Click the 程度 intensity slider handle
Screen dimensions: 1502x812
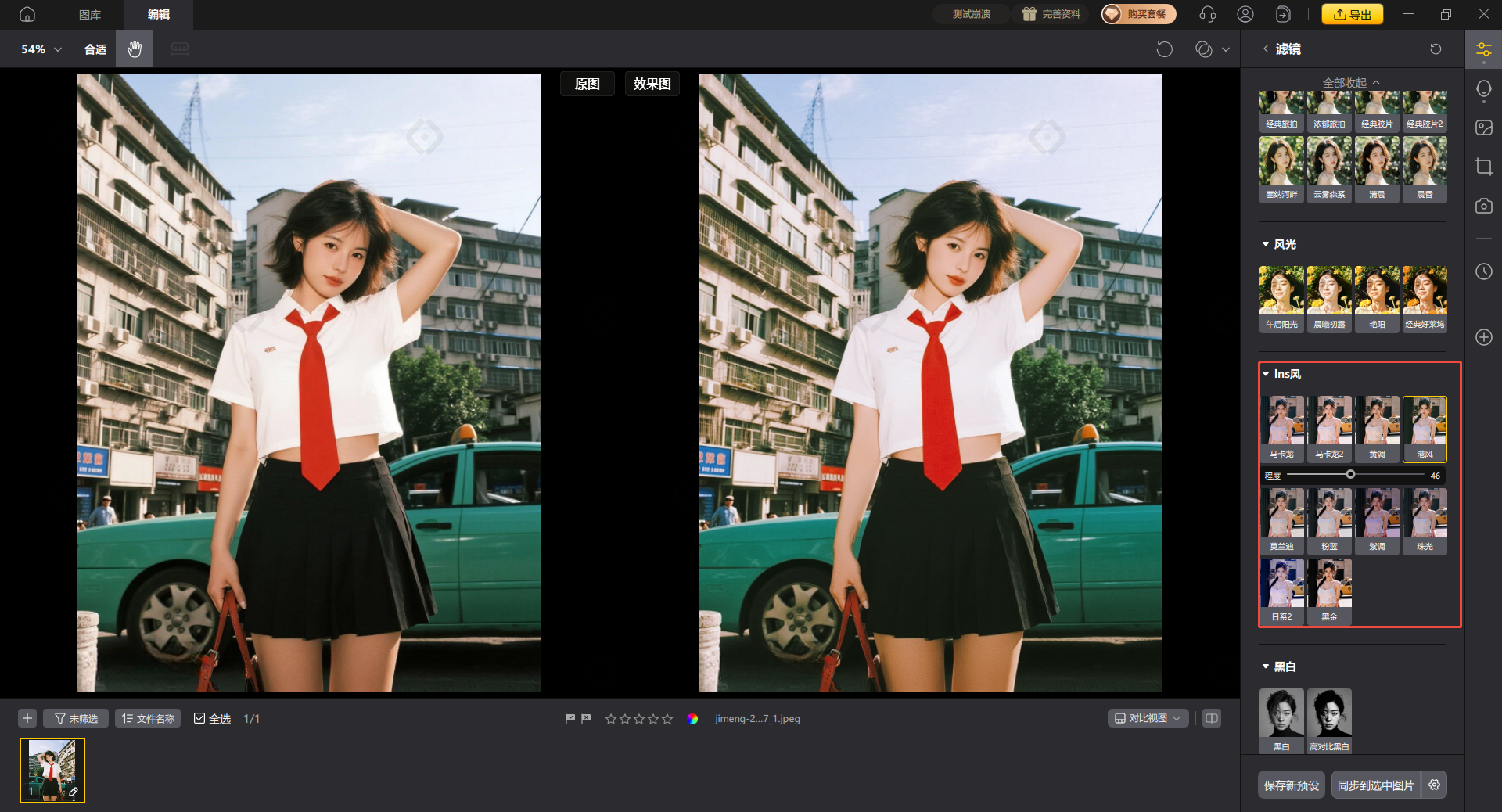pos(1350,475)
